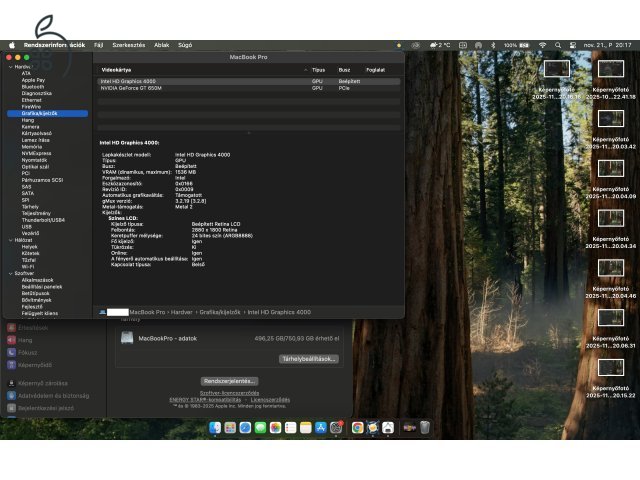
Task: Sort by the Busz column header
Action: 344,70
